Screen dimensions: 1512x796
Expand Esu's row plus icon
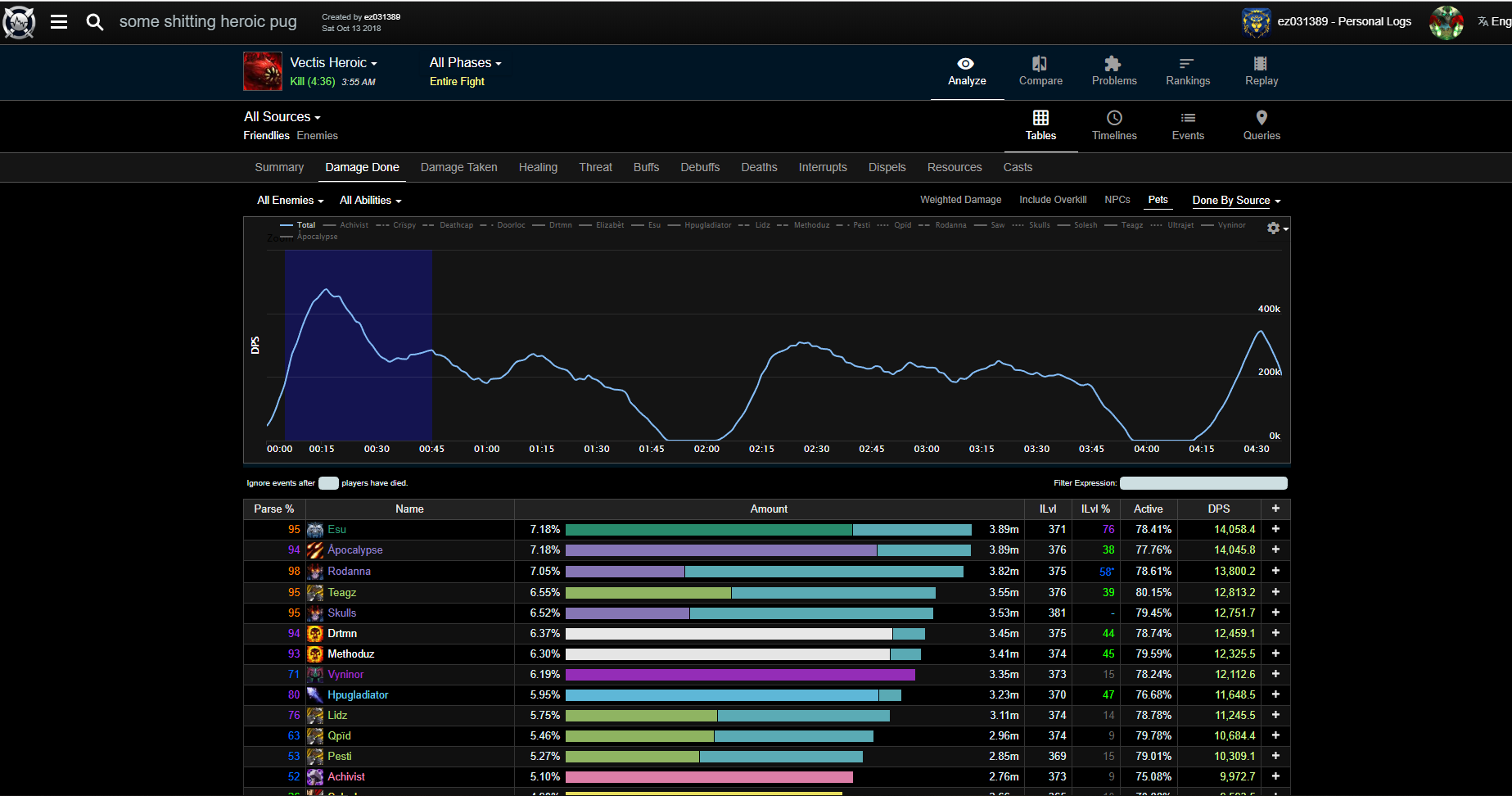coord(1275,530)
